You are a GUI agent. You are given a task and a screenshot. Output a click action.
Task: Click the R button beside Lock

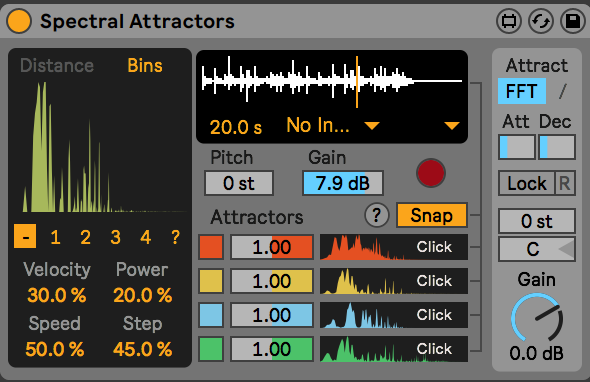click(x=564, y=183)
